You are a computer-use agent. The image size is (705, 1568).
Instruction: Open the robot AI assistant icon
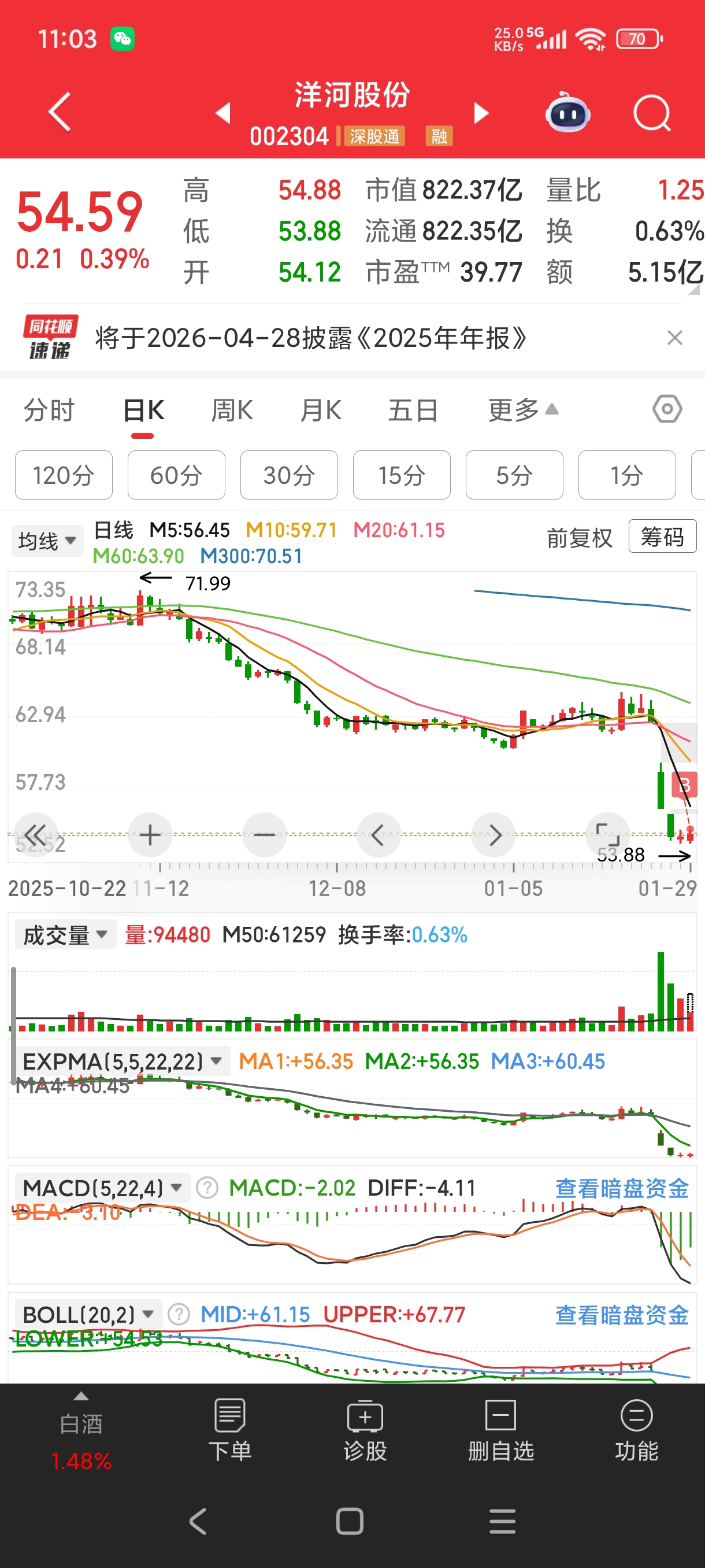point(567,113)
